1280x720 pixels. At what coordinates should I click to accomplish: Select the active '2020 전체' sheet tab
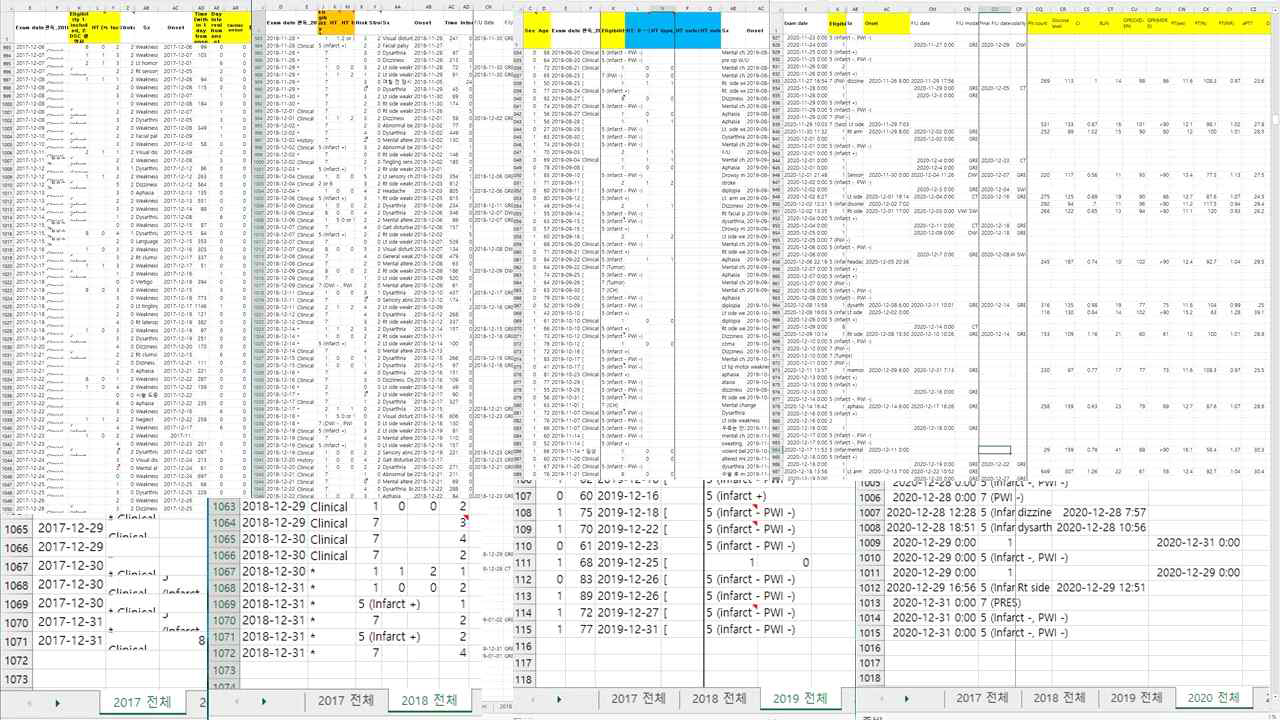pyautogui.click(x=1216, y=697)
